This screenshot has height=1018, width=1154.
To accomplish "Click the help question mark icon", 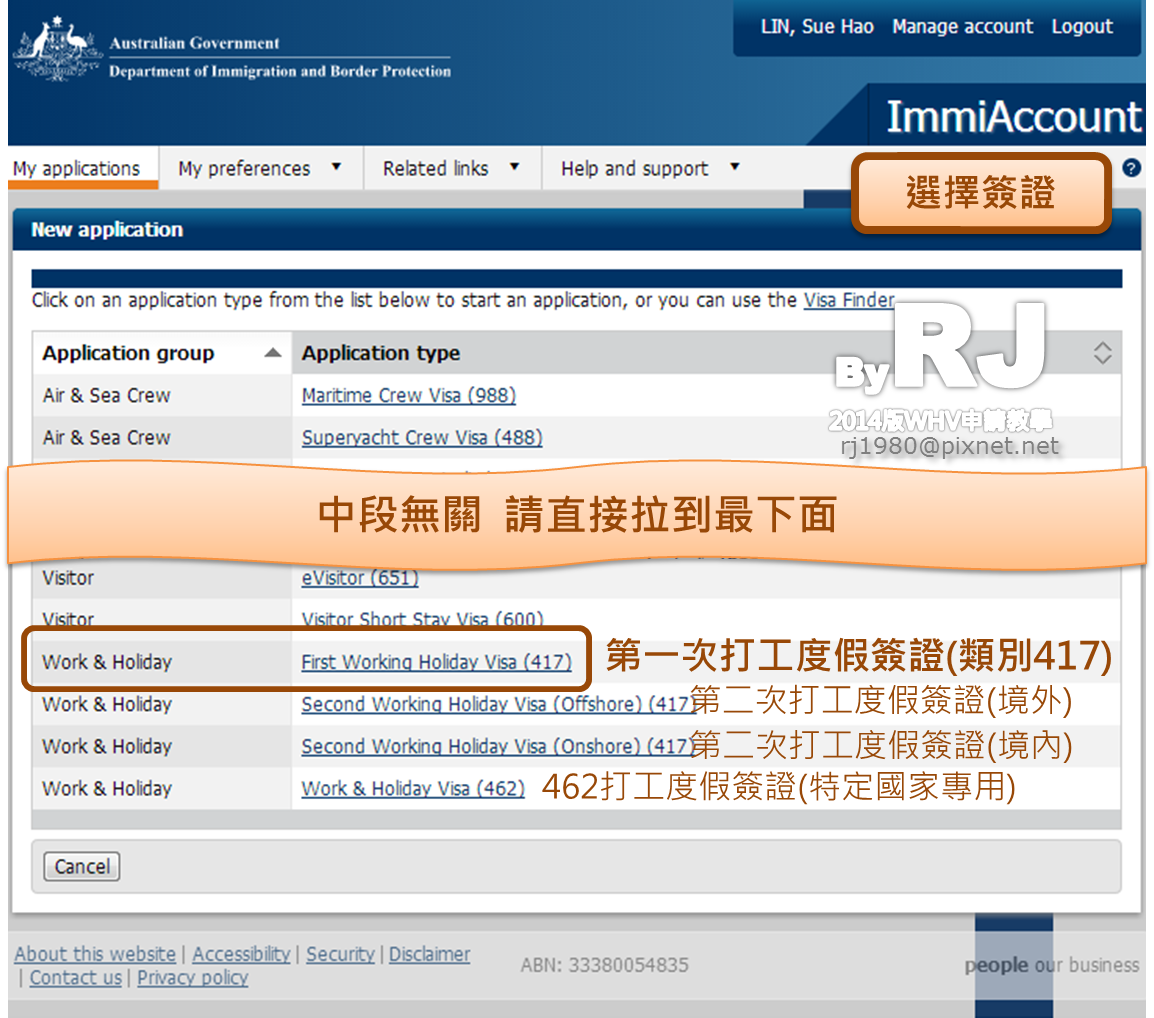I will coord(1131,168).
